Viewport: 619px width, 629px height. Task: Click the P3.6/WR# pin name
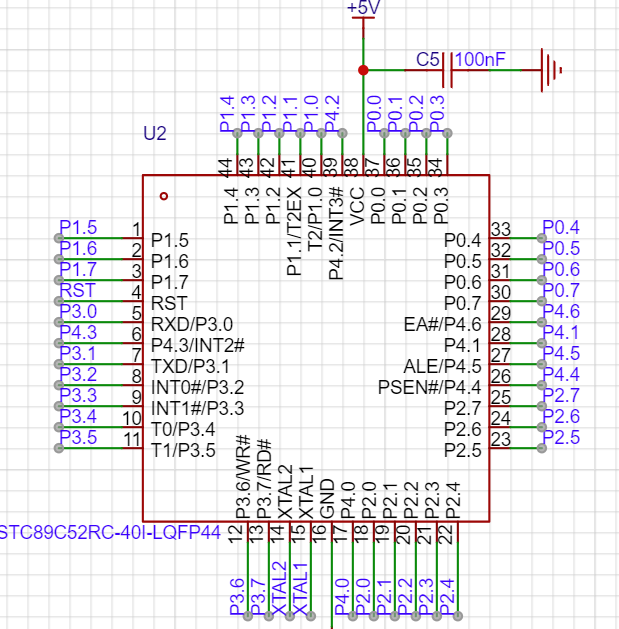[243, 477]
